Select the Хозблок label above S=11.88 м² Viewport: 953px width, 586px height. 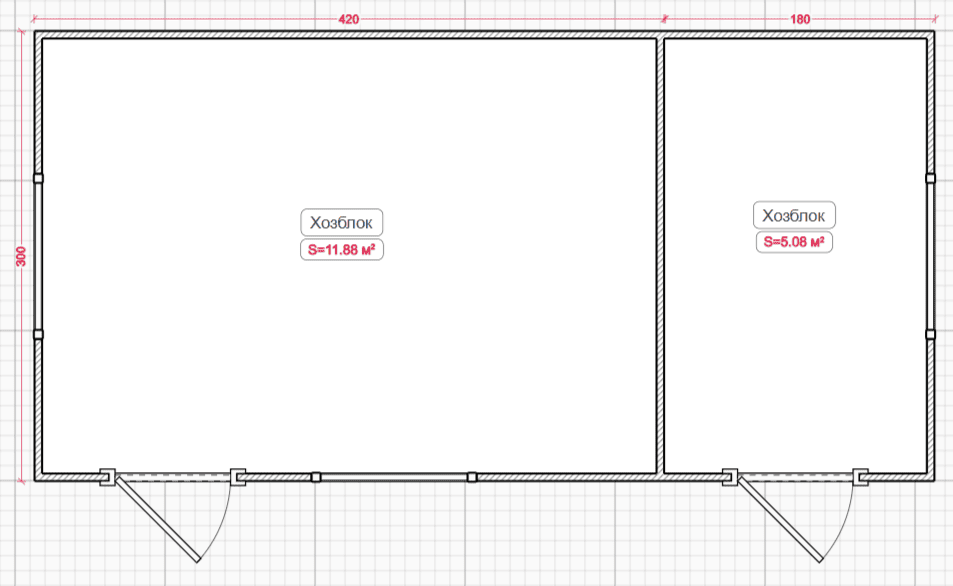pos(342,222)
